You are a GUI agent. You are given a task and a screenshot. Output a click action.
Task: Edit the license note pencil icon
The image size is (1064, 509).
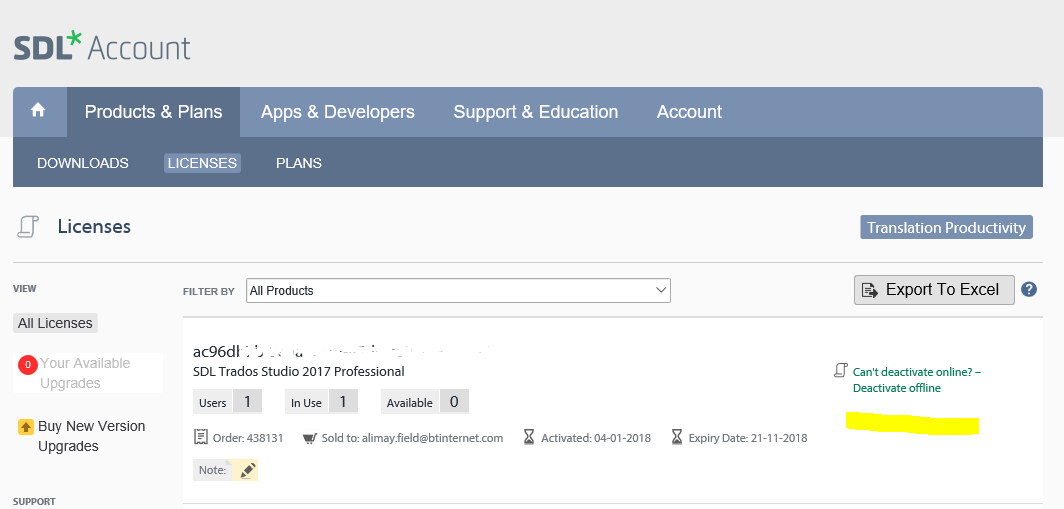click(x=248, y=470)
